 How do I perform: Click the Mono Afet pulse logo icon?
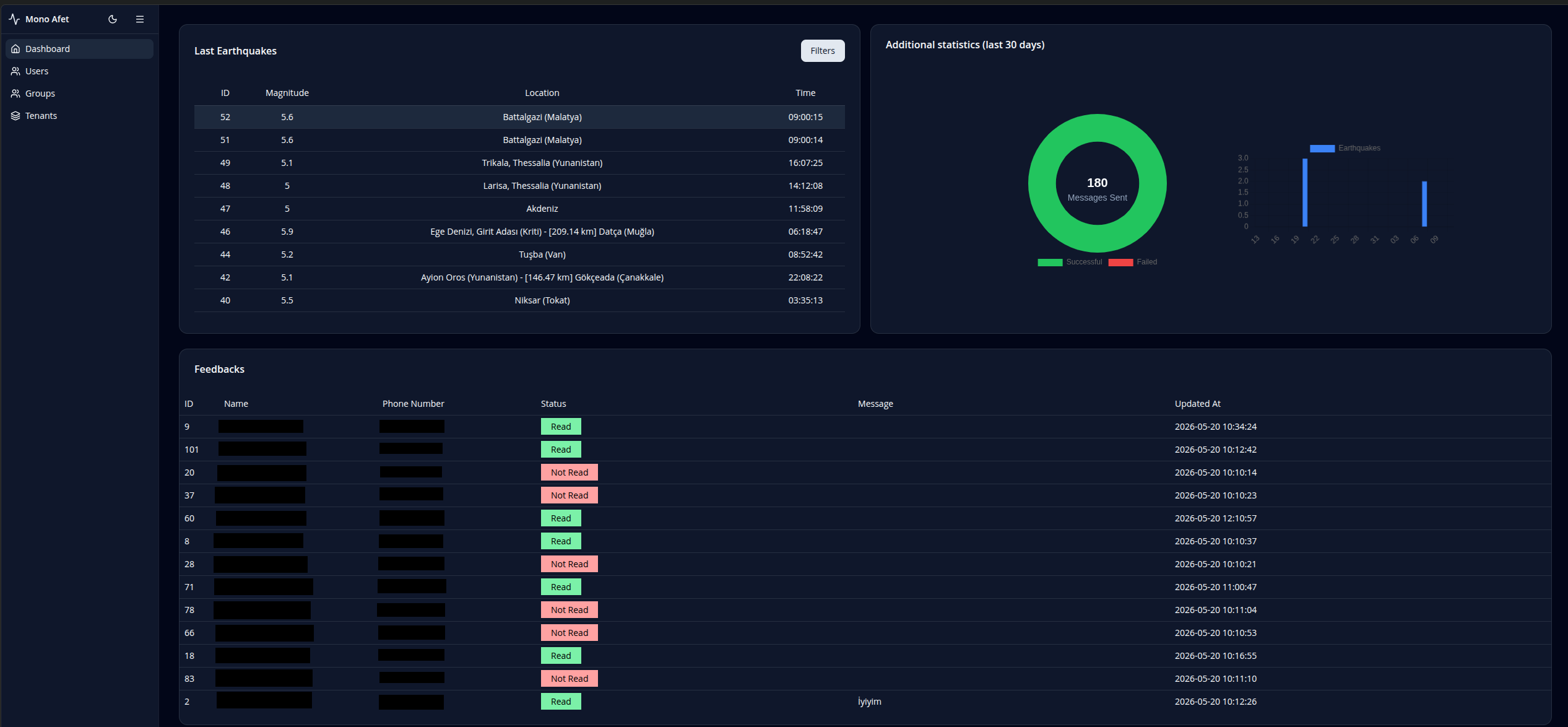click(14, 19)
